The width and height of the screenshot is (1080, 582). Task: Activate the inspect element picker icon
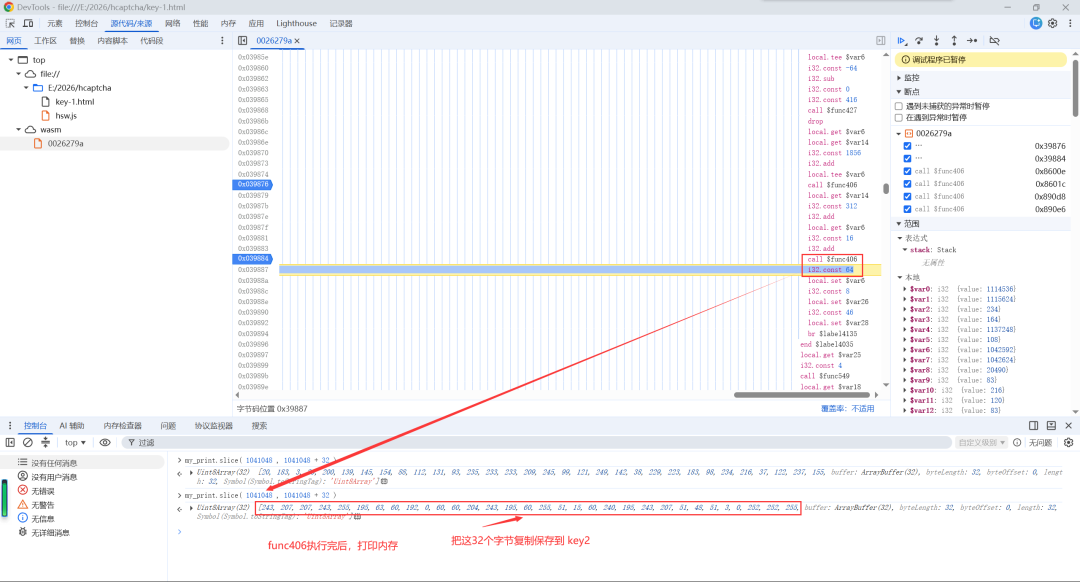click(x=10, y=23)
